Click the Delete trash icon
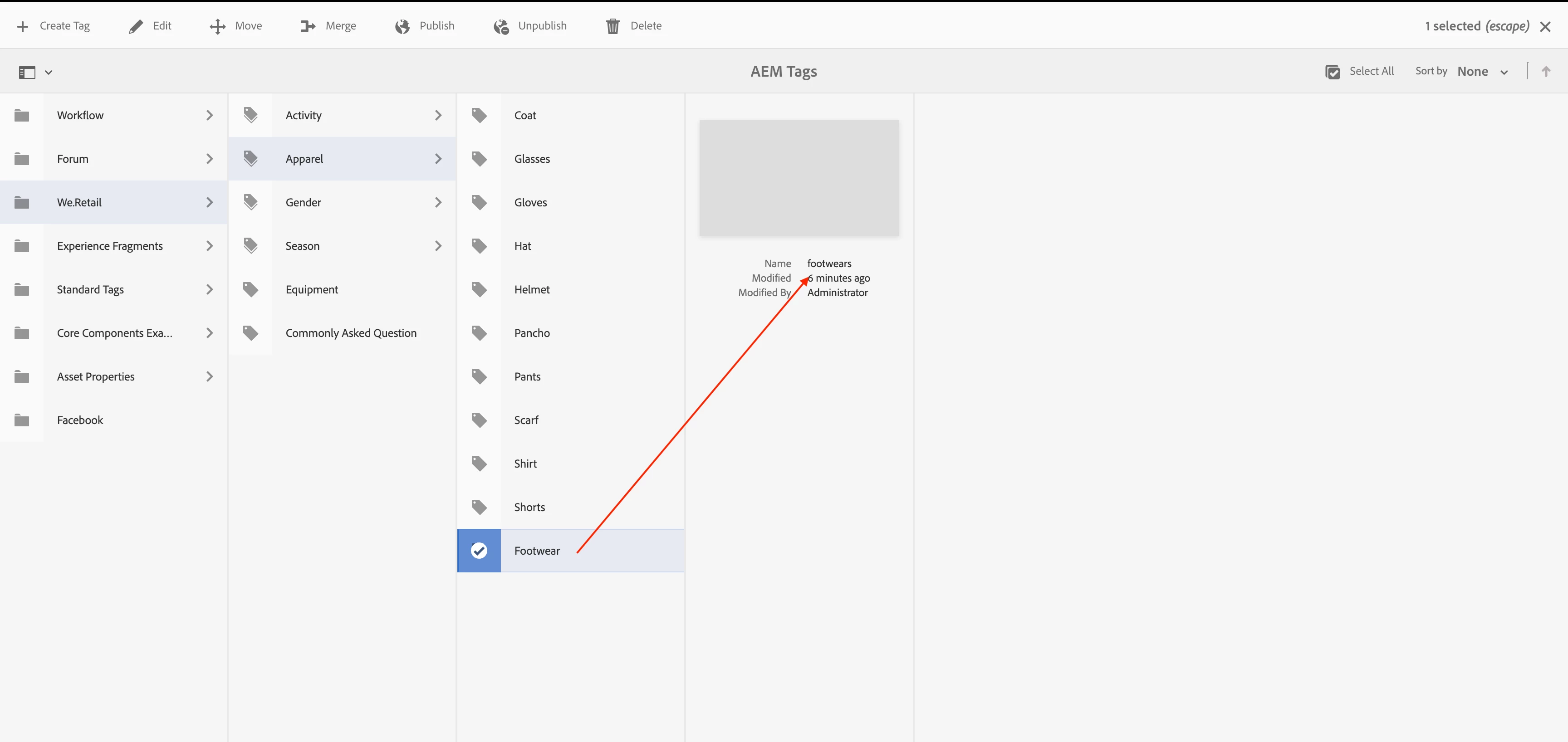Screen dimensions: 1568x742 (x=612, y=26)
